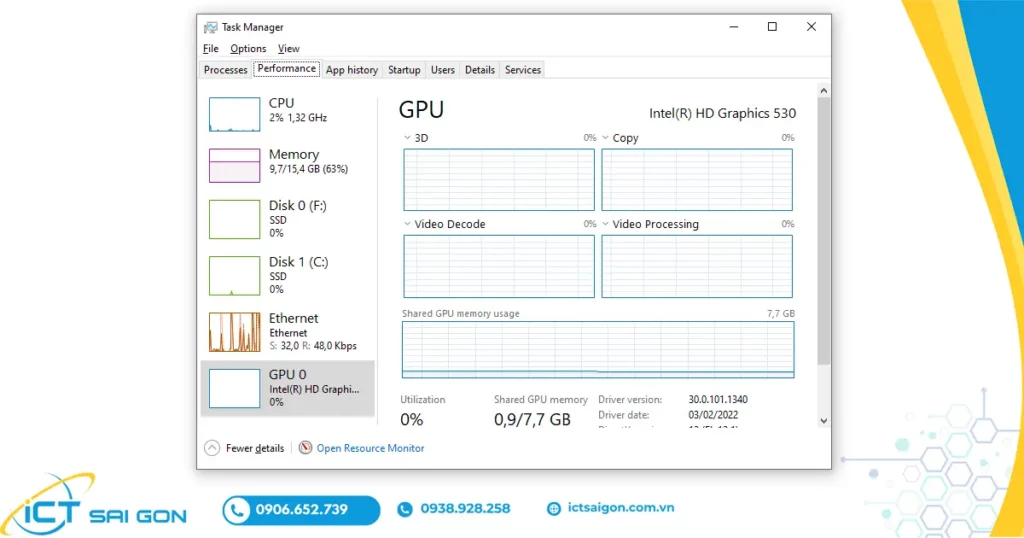Open the Video Processing engine dropdown
1024x538 pixels.
pyautogui.click(x=605, y=224)
